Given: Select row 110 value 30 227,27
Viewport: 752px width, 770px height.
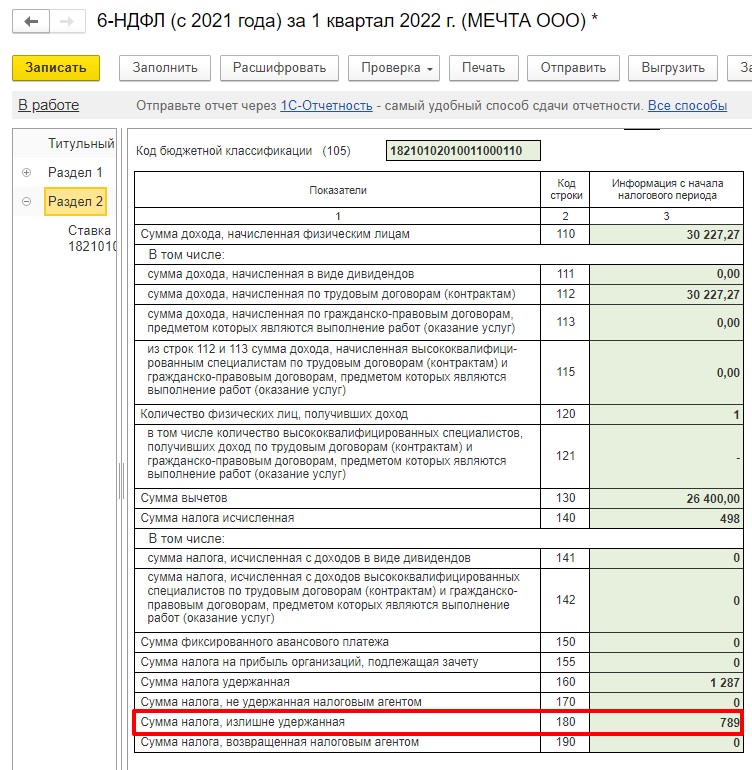Looking at the screenshot, I should [666, 235].
